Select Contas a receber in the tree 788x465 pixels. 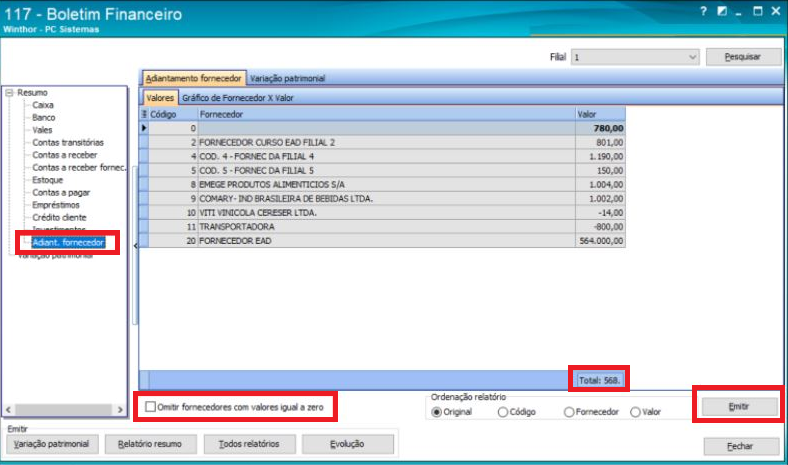click(x=64, y=155)
